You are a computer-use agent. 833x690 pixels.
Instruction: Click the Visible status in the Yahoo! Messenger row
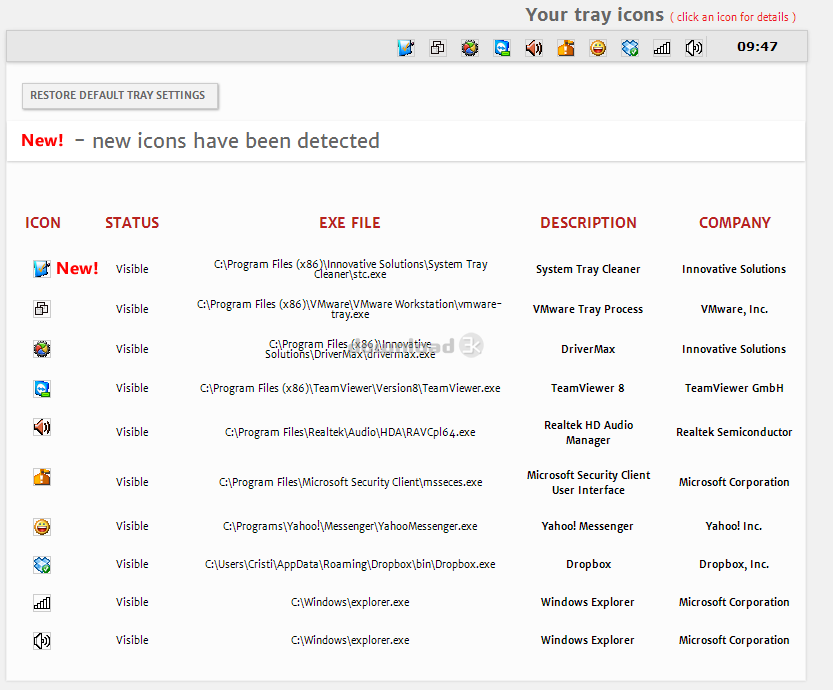coord(132,526)
